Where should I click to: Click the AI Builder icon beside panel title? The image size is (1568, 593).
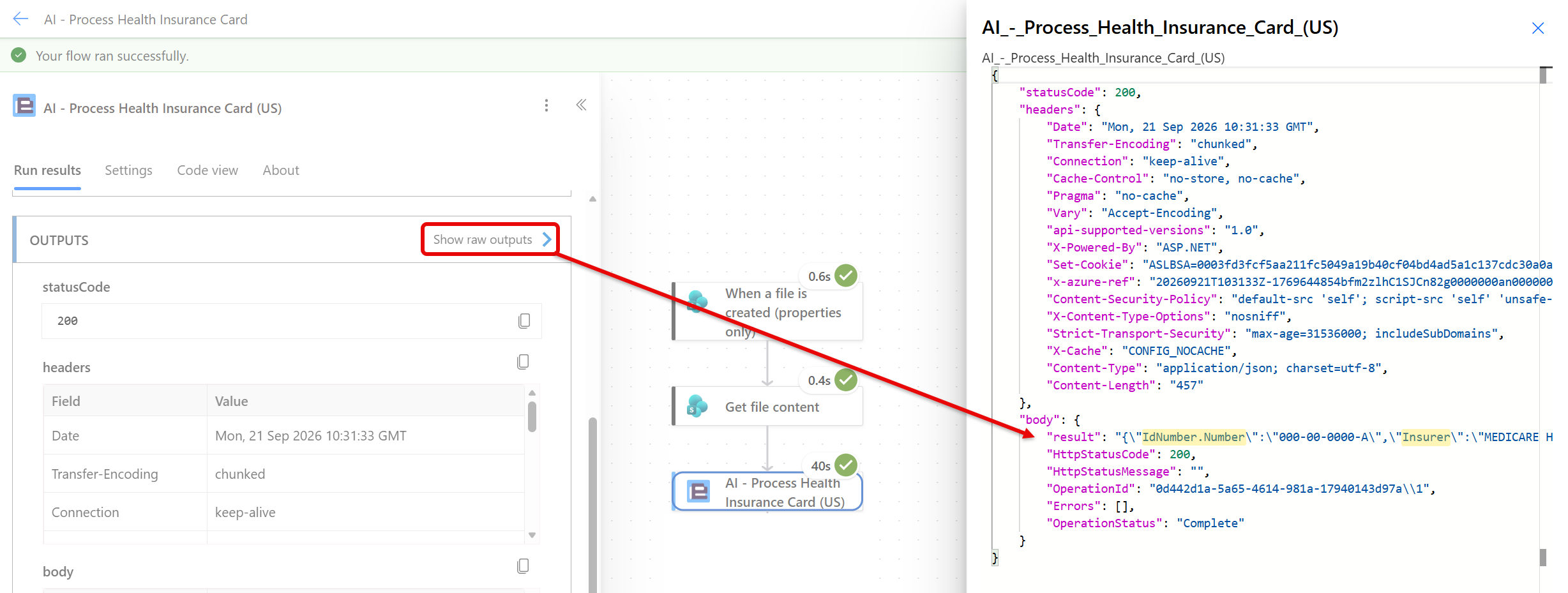pyautogui.click(x=24, y=105)
